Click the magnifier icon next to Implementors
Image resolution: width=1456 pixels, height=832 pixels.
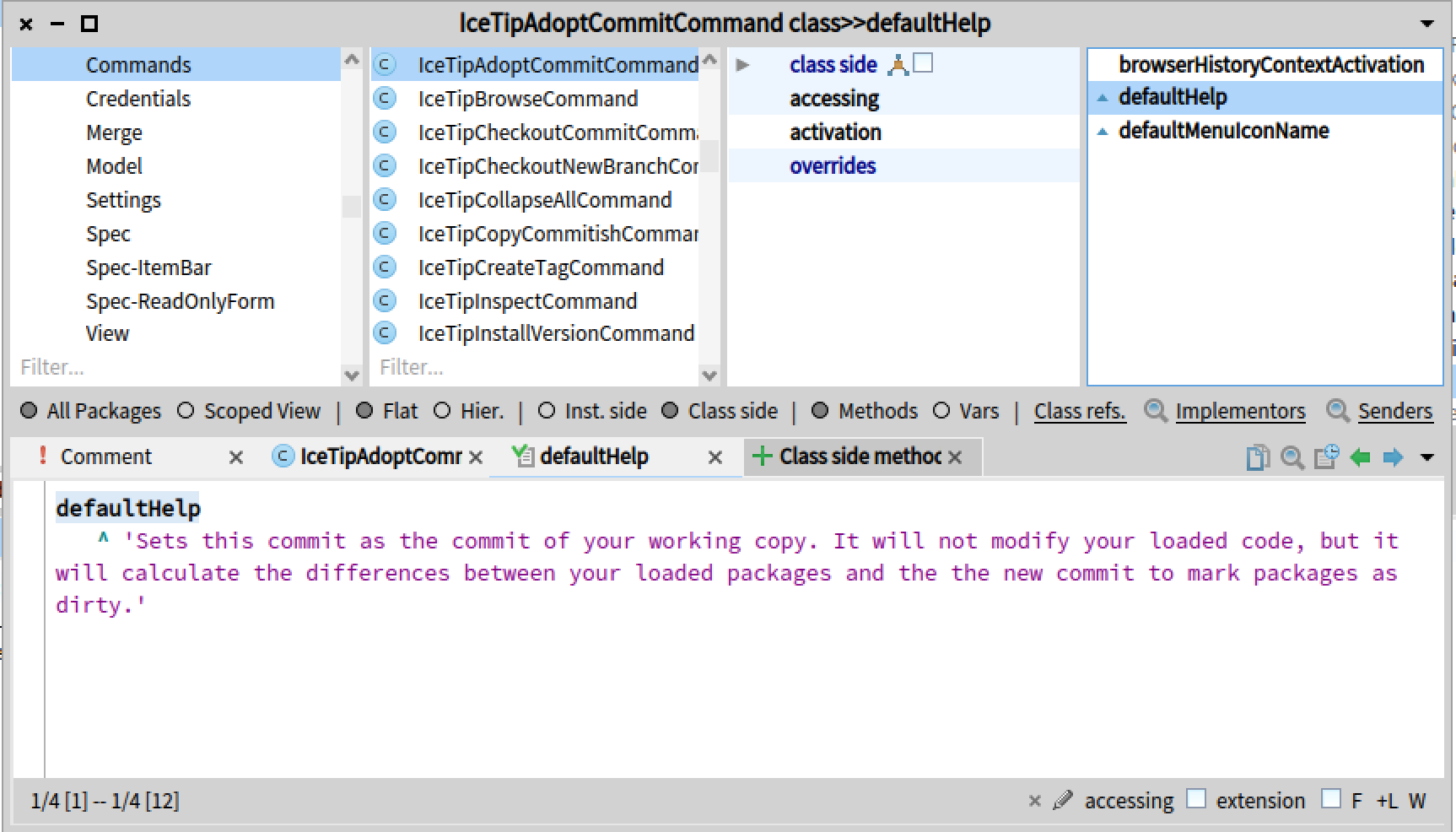click(x=1155, y=410)
